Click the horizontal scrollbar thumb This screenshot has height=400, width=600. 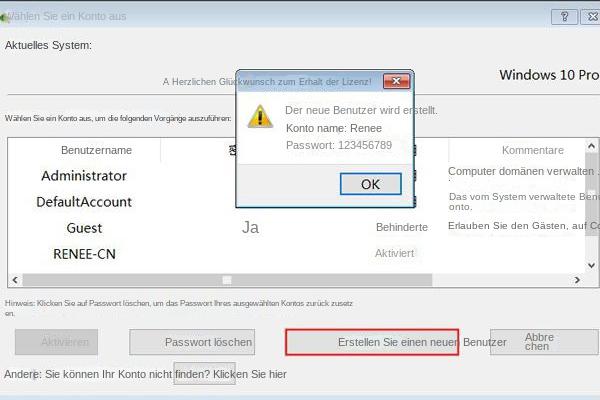[x=227, y=280]
